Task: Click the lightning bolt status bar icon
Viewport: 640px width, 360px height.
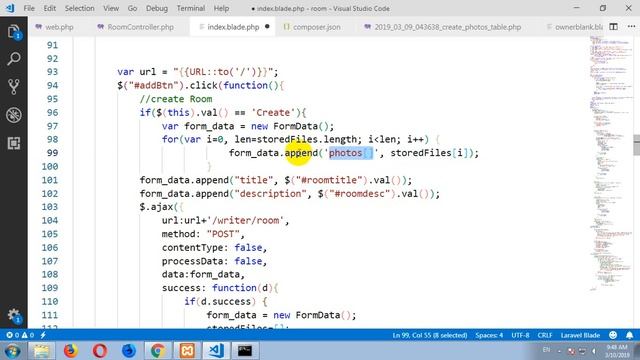Action: (43, 335)
